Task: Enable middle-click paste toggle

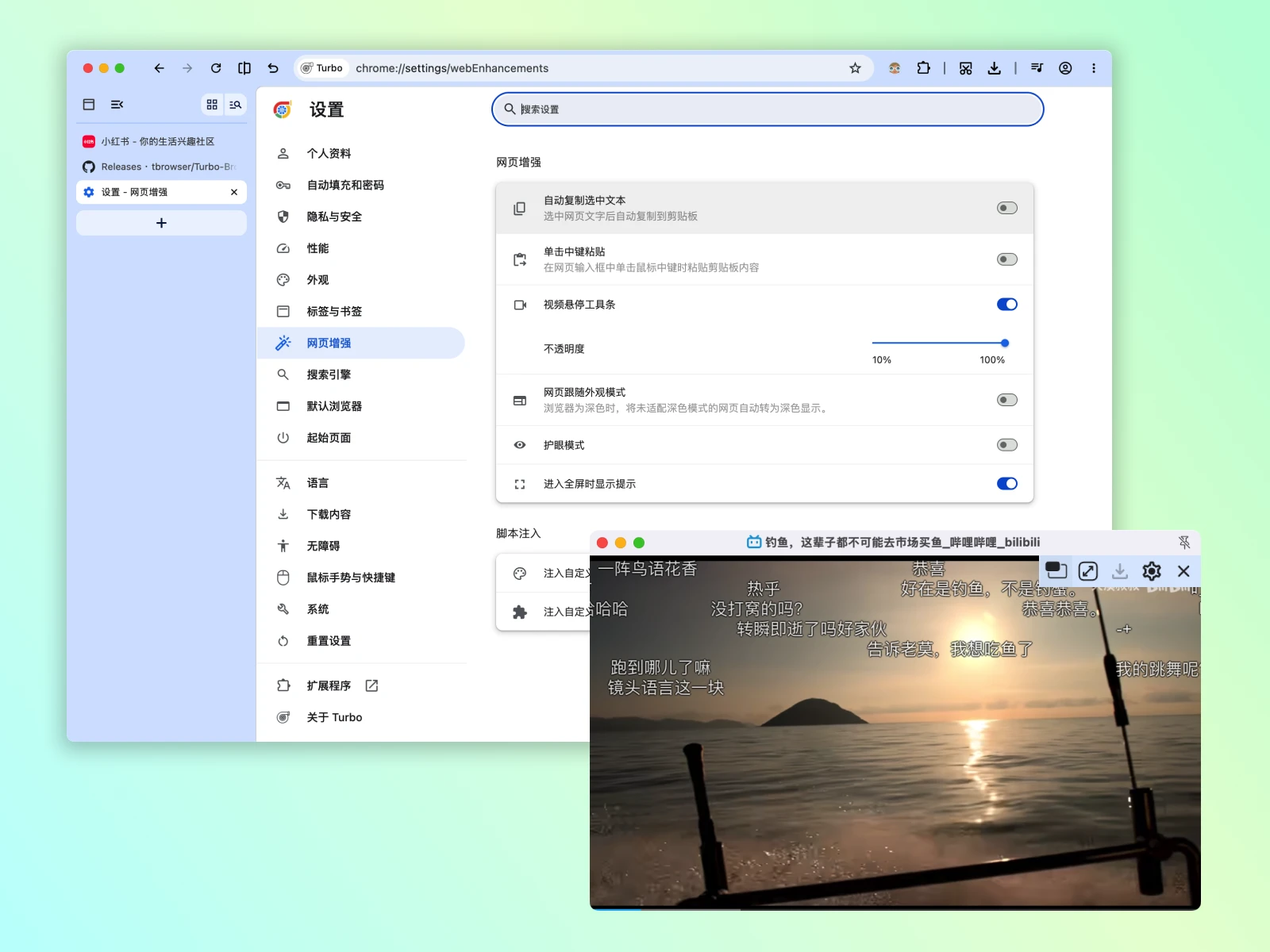Action: [x=1006, y=259]
